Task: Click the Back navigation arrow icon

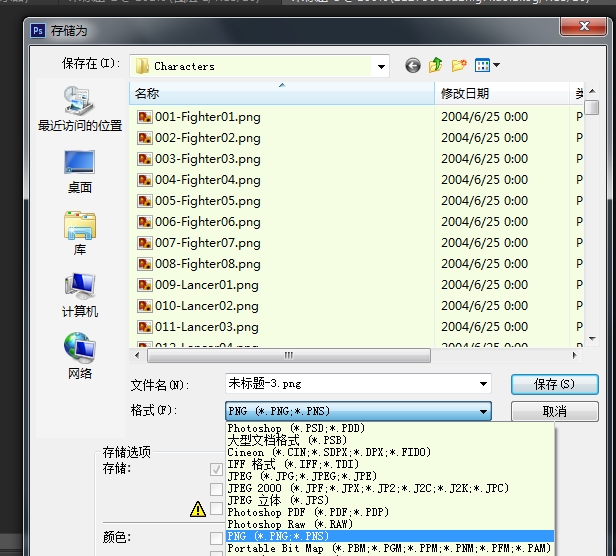Action: click(x=412, y=65)
